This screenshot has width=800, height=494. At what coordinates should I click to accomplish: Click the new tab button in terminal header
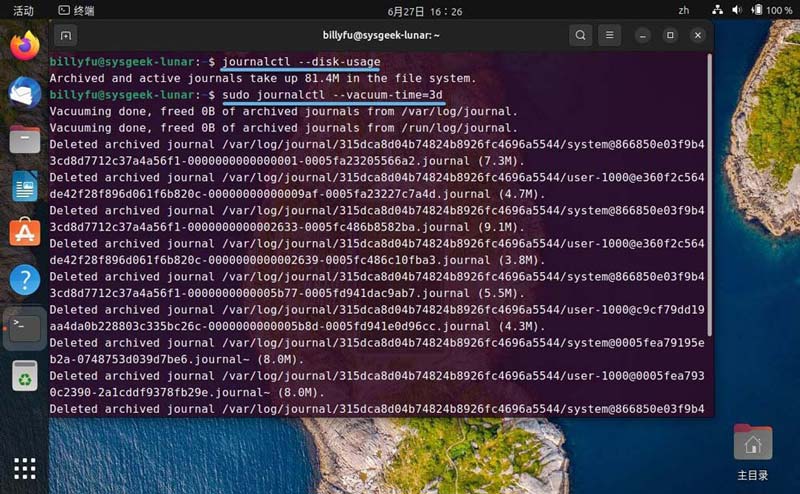pyautogui.click(x=66, y=35)
